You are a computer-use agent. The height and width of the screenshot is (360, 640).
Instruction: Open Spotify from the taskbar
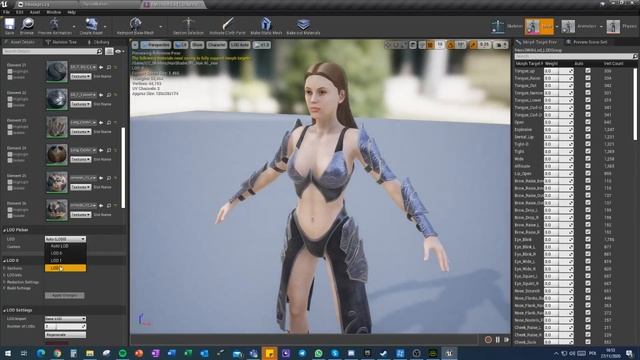click(x=122, y=353)
